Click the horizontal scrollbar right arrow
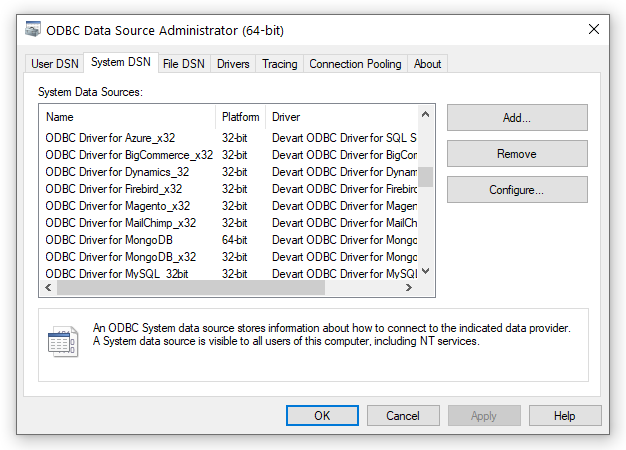The image size is (626, 450). 408,288
